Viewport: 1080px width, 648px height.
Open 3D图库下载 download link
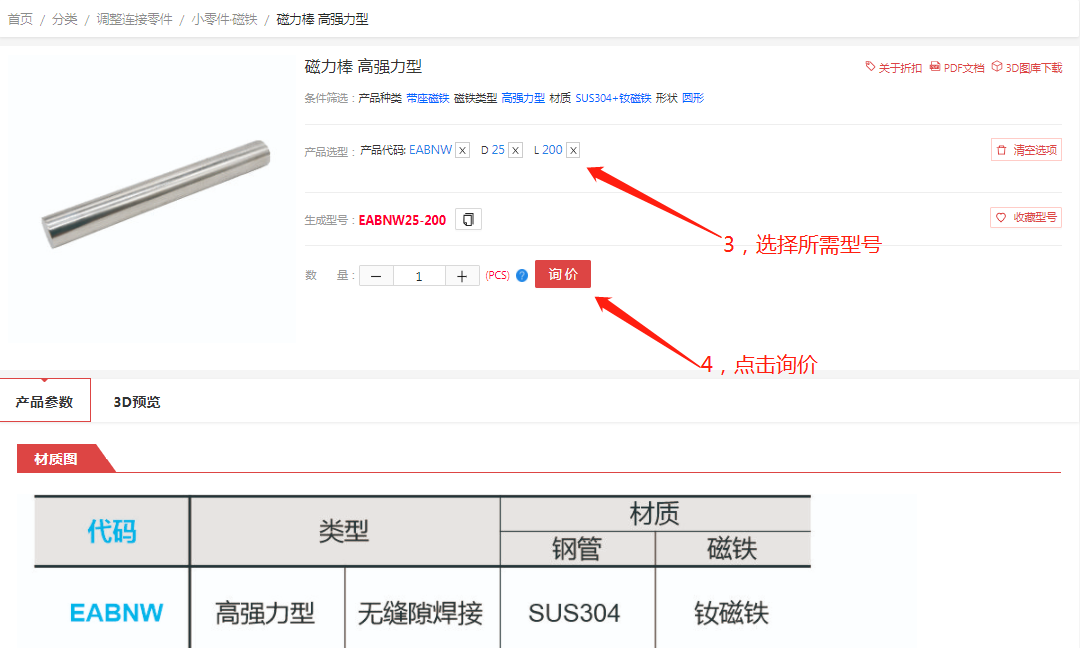[1027, 68]
